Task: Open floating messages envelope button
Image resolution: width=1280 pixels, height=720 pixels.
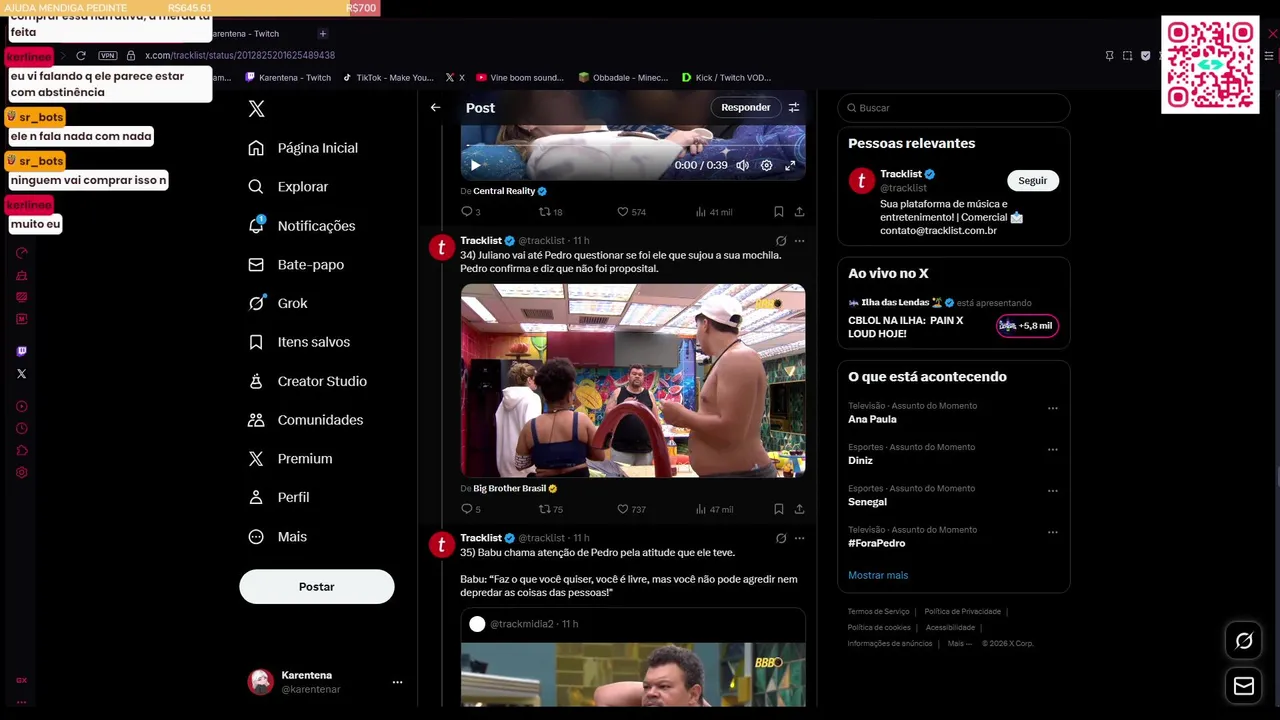Action: click(1244, 686)
